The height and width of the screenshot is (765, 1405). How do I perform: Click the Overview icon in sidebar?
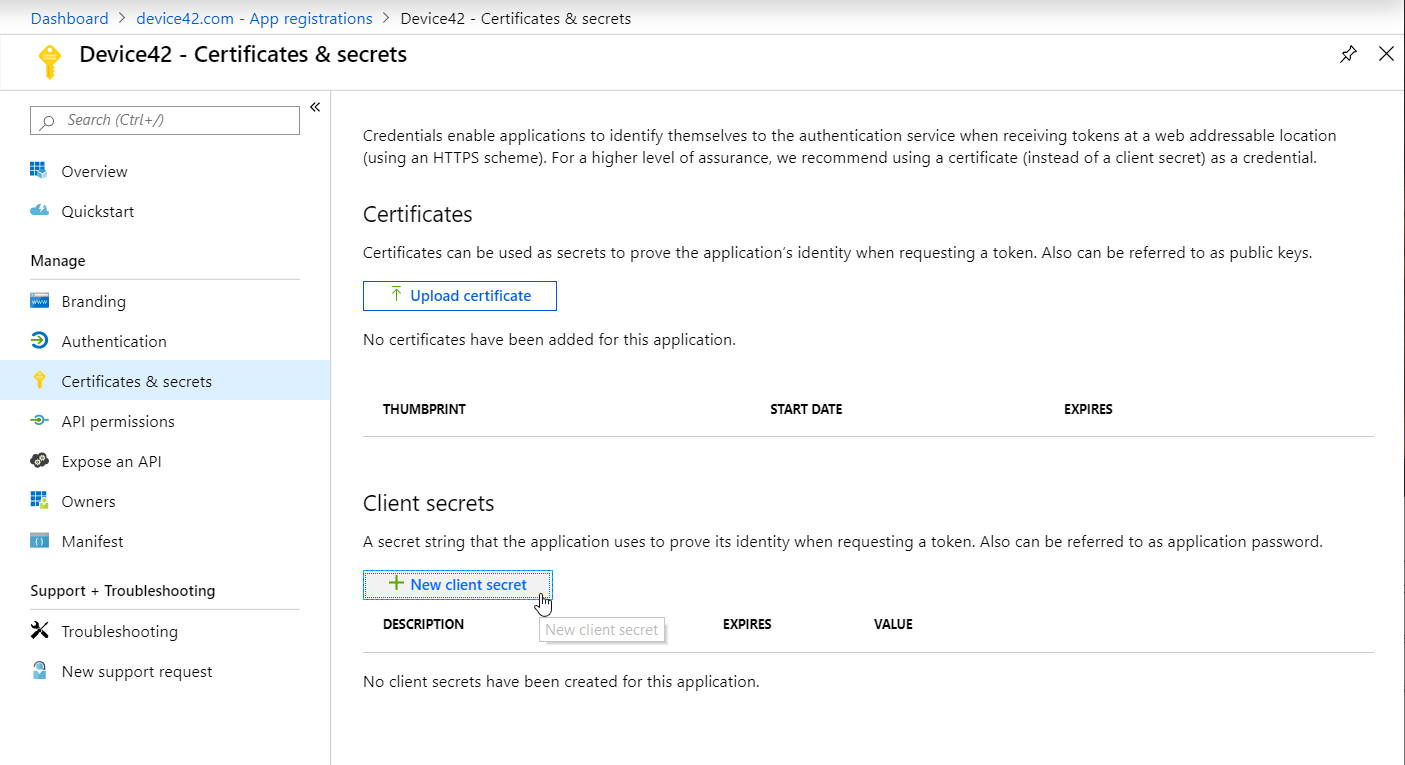pyautogui.click(x=39, y=171)
